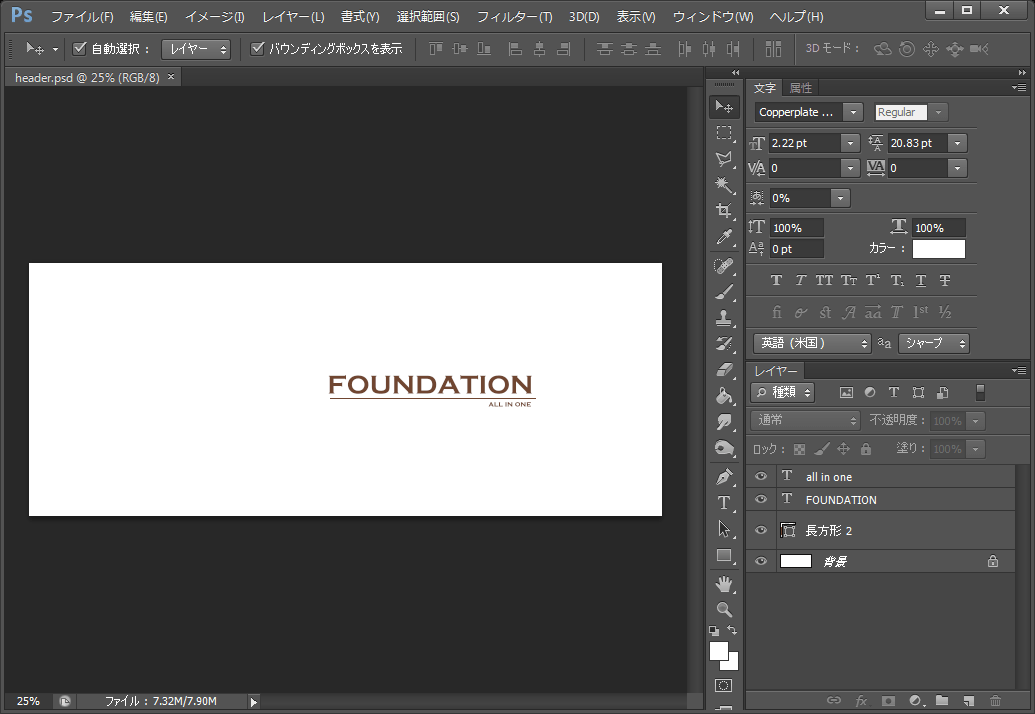Create new fill or adjustment layer

pos(916,701)
